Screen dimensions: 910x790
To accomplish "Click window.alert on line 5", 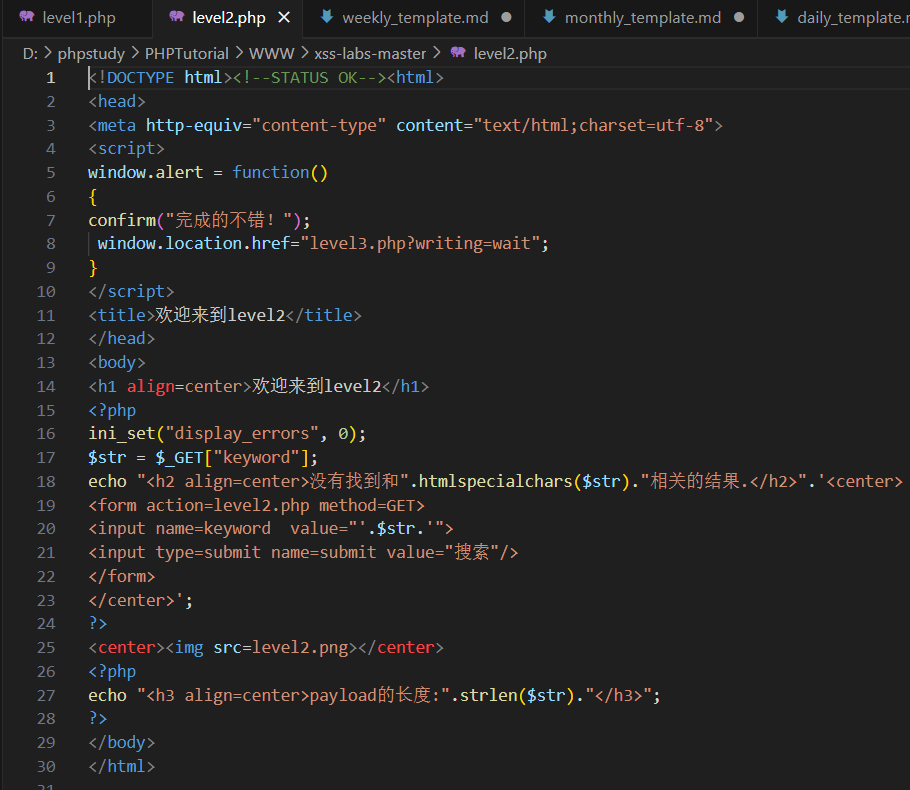I will [146, 173].
